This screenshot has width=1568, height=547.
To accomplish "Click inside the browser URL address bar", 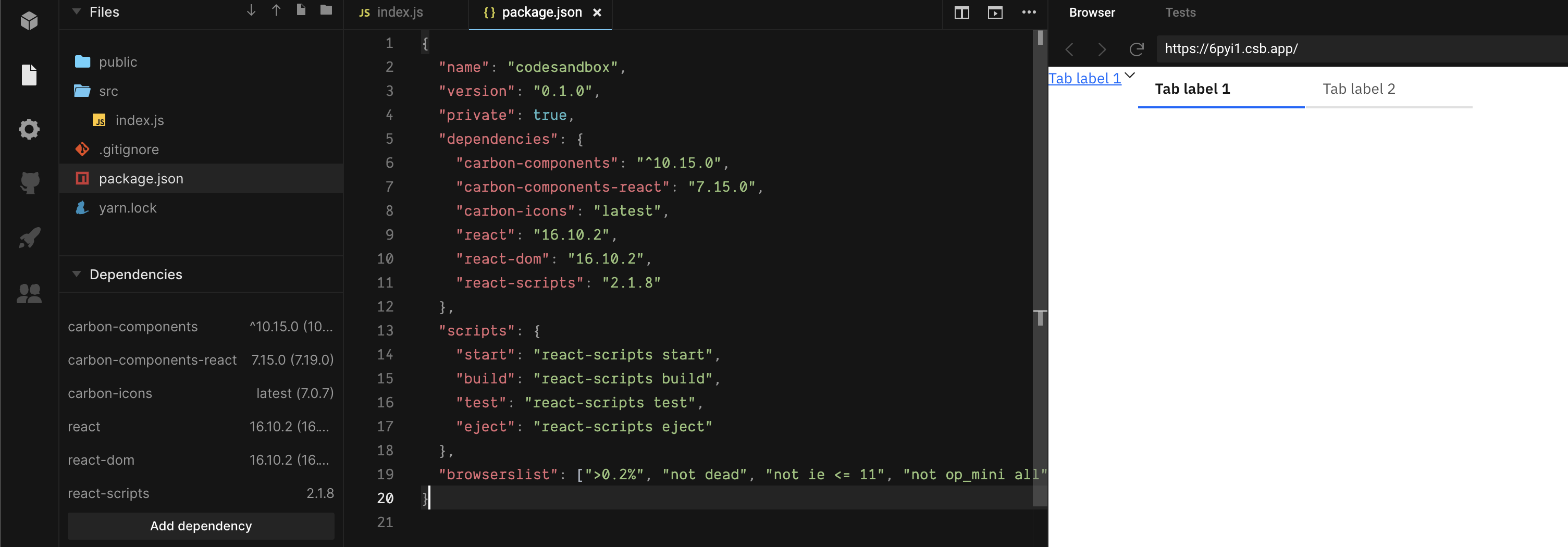I will pos(1308,49).
